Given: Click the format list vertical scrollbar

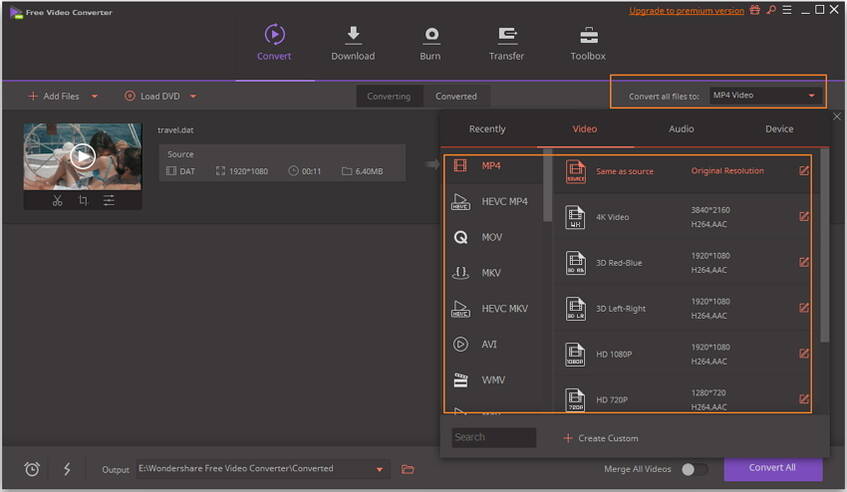Looking at the screenshot, I should (547, 190).
